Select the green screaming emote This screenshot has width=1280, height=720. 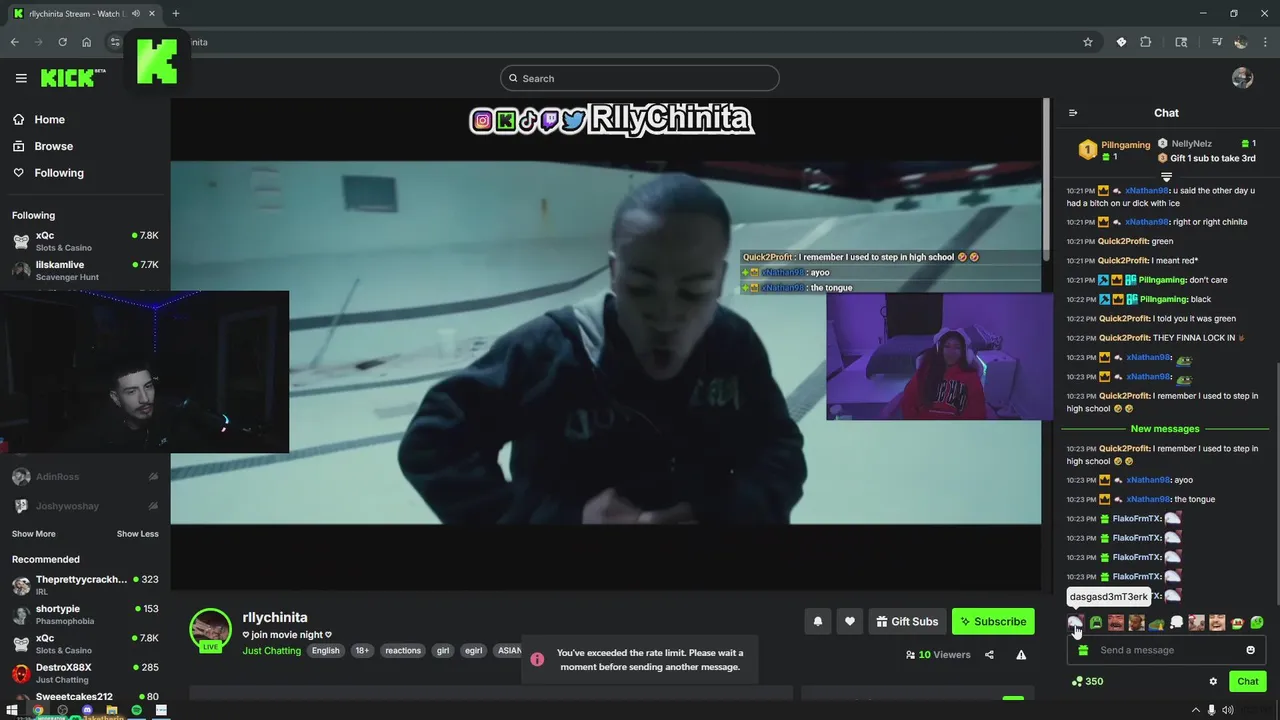tap(1096, 623)
